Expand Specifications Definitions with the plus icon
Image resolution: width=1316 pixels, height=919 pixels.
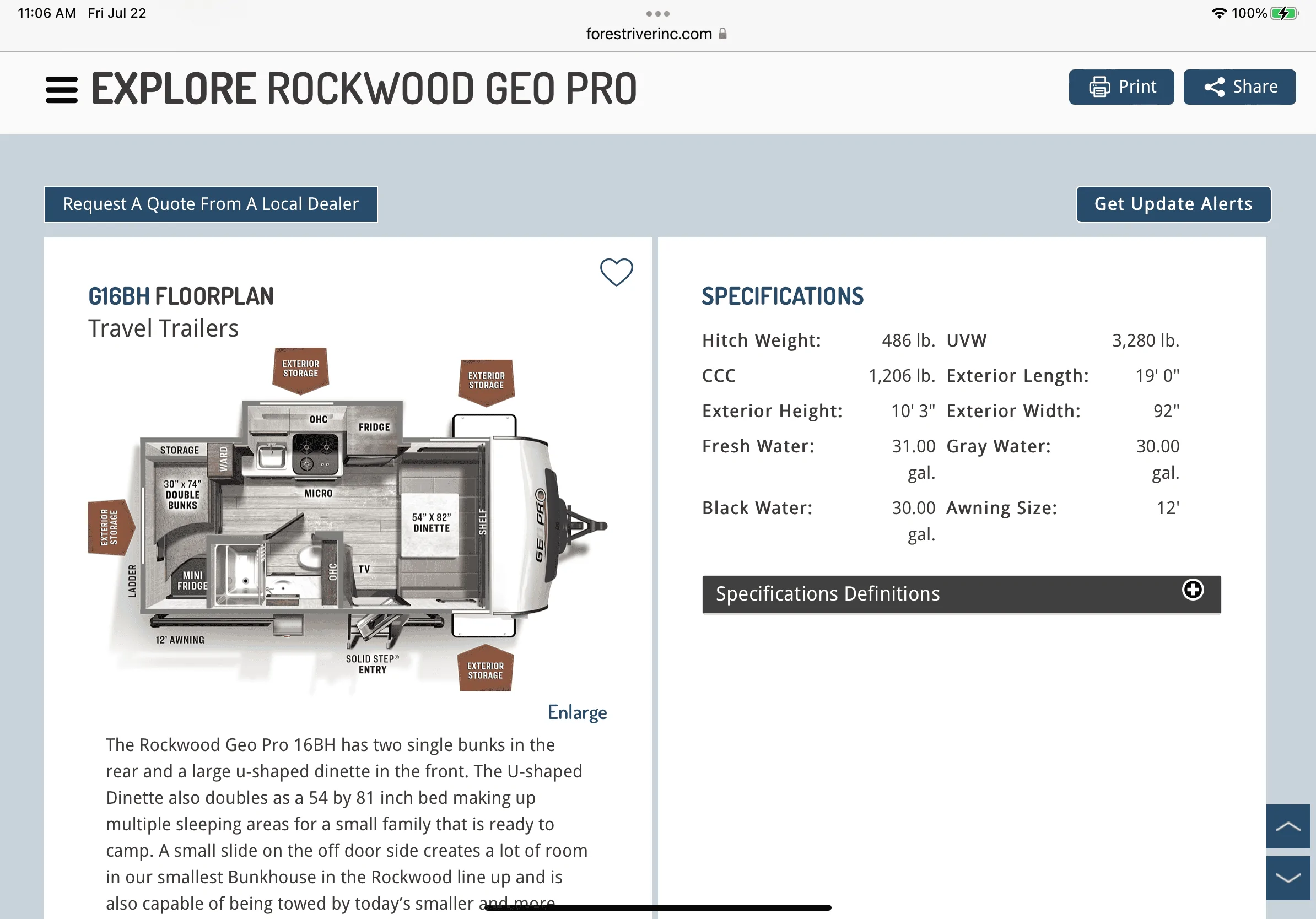(1192, 590)
